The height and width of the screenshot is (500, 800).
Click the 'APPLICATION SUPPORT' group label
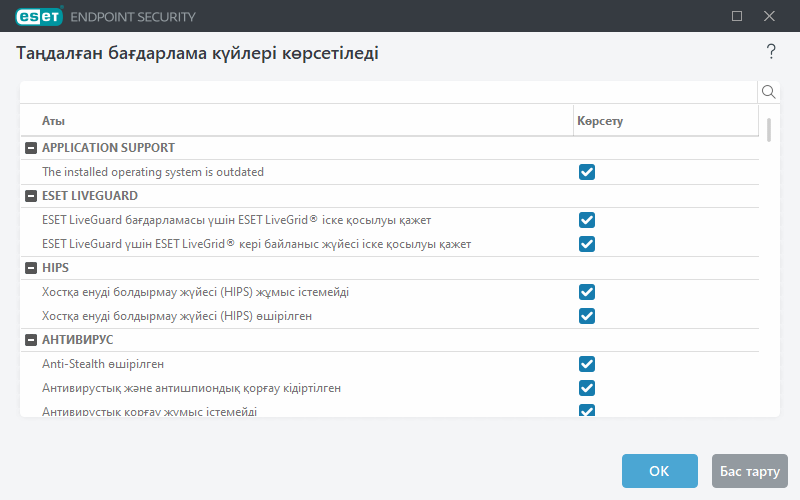[x=108, y=148]
